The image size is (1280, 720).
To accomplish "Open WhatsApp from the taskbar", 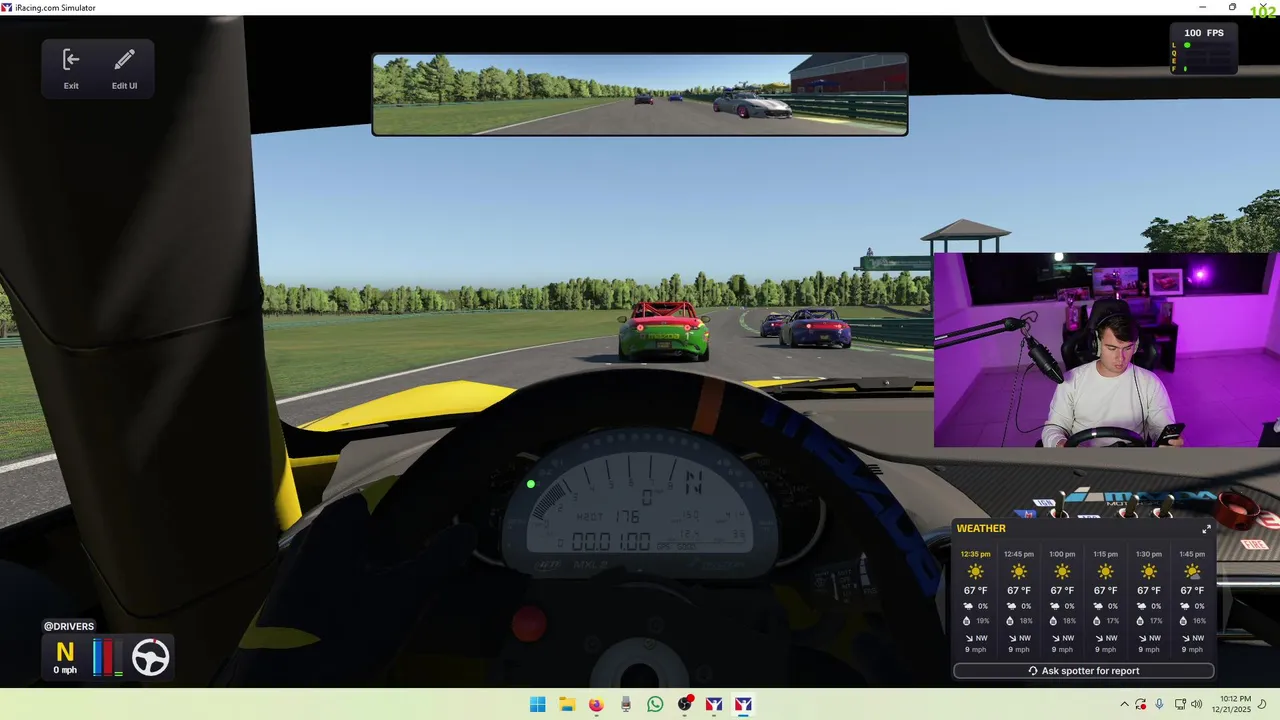I will point(655,704).
